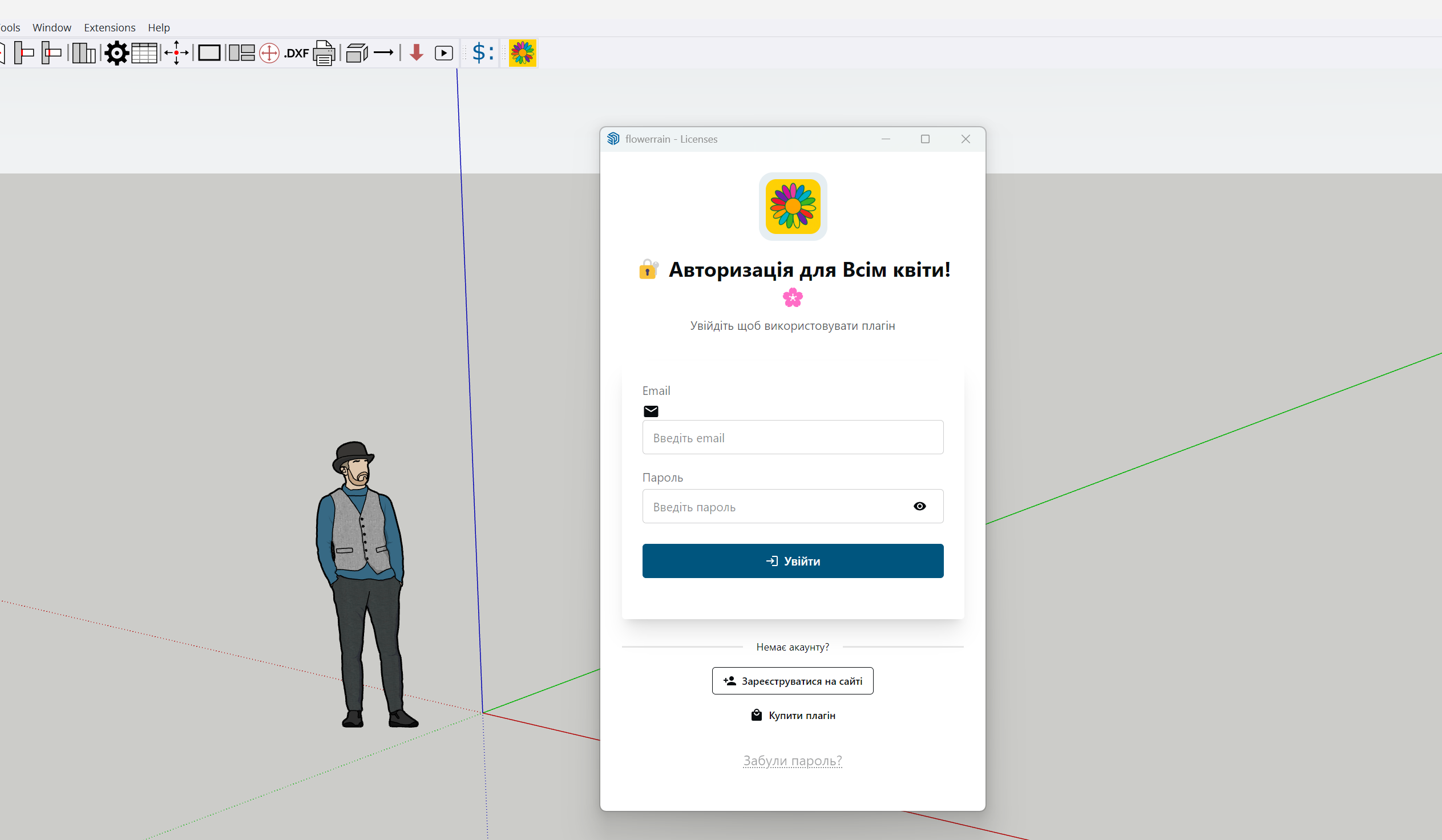Click the Купити плагін link

point(793,715)
